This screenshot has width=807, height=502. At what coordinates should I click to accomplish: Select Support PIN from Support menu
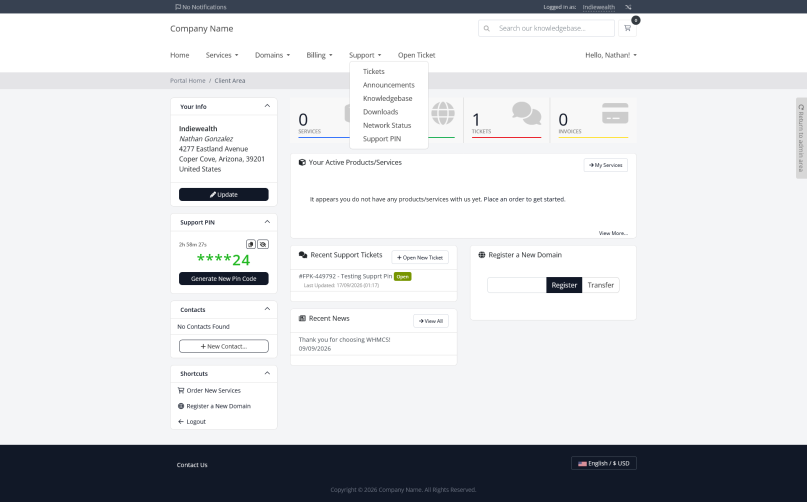[382, 139]
